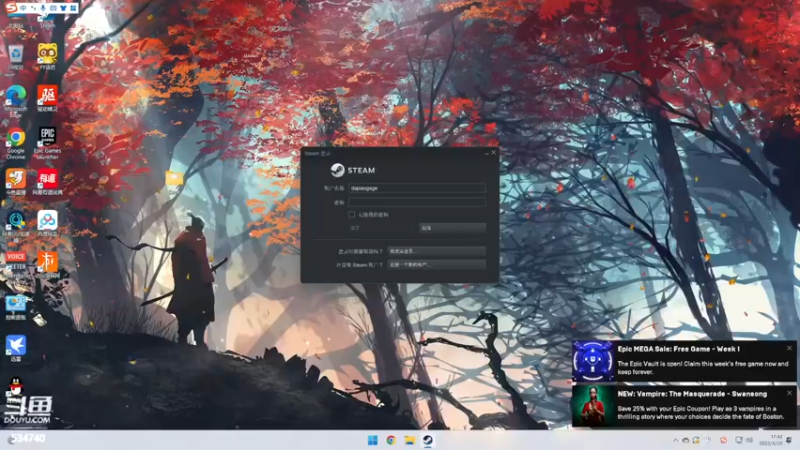Click the Steam login button

[382, 228]
